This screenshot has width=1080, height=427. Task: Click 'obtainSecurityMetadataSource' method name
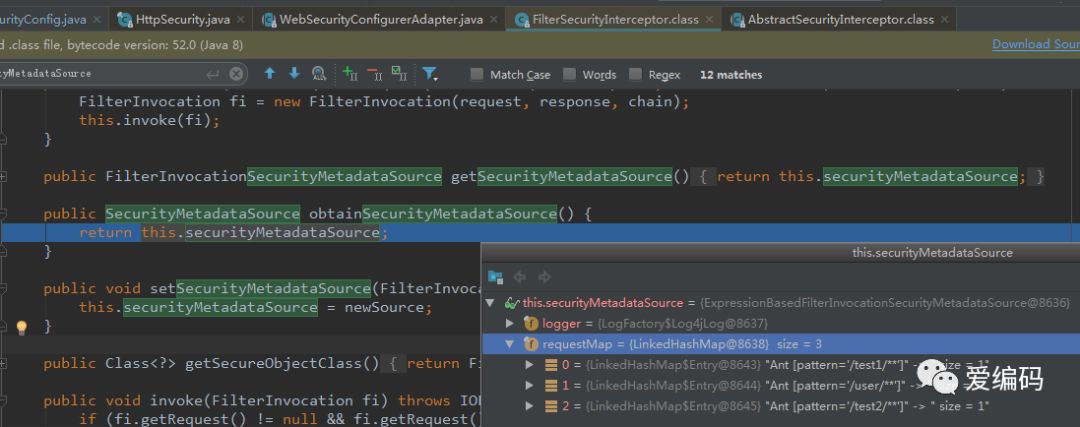click(x=432, y=214)
